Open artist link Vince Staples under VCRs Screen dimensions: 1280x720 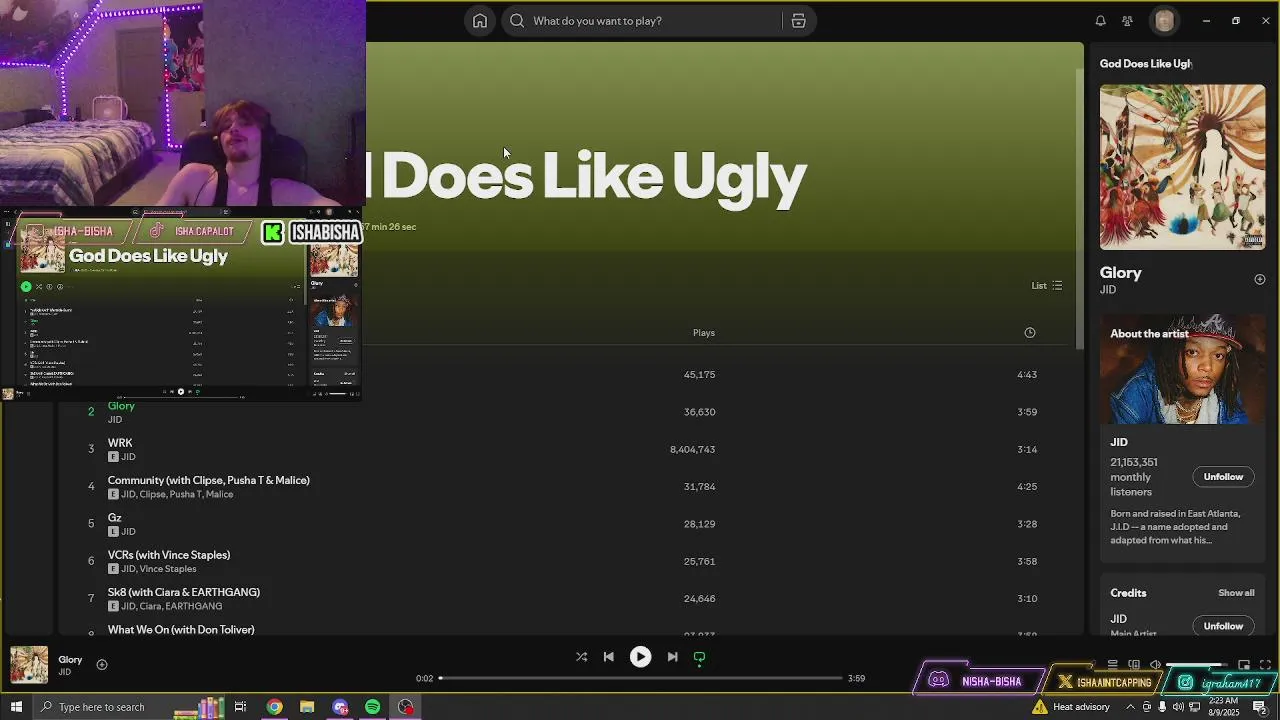coord(167,569)
